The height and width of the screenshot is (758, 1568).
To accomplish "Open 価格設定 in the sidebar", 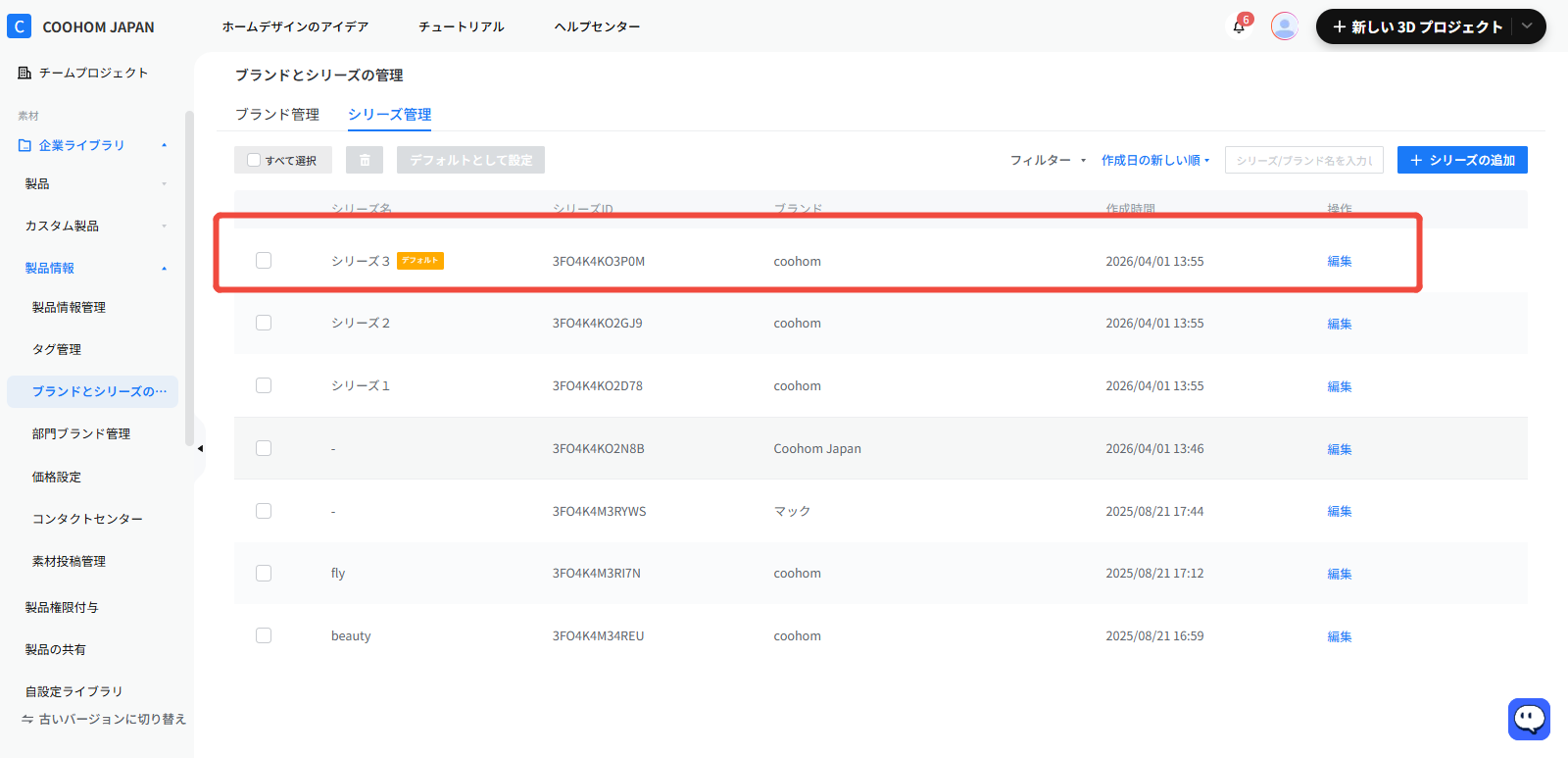I will click(x=57, y=477).
